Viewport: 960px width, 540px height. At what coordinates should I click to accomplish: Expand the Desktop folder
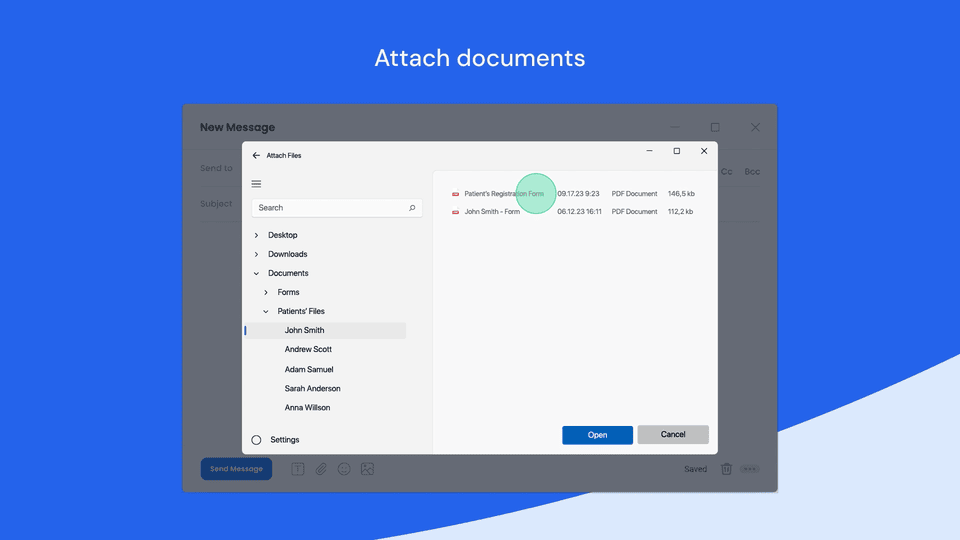click(x=257, y=235)
